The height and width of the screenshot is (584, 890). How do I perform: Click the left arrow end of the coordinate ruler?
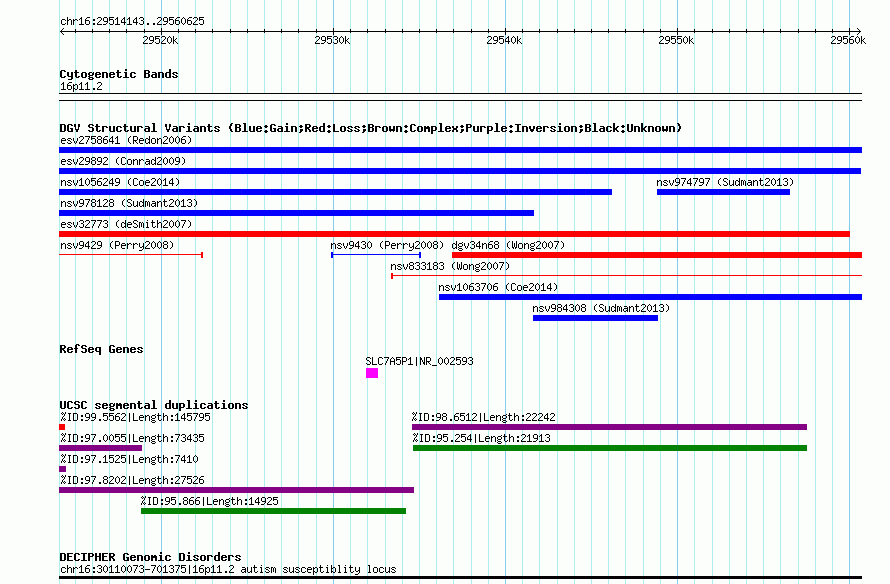pyautogui.click(x=62, y=31)
